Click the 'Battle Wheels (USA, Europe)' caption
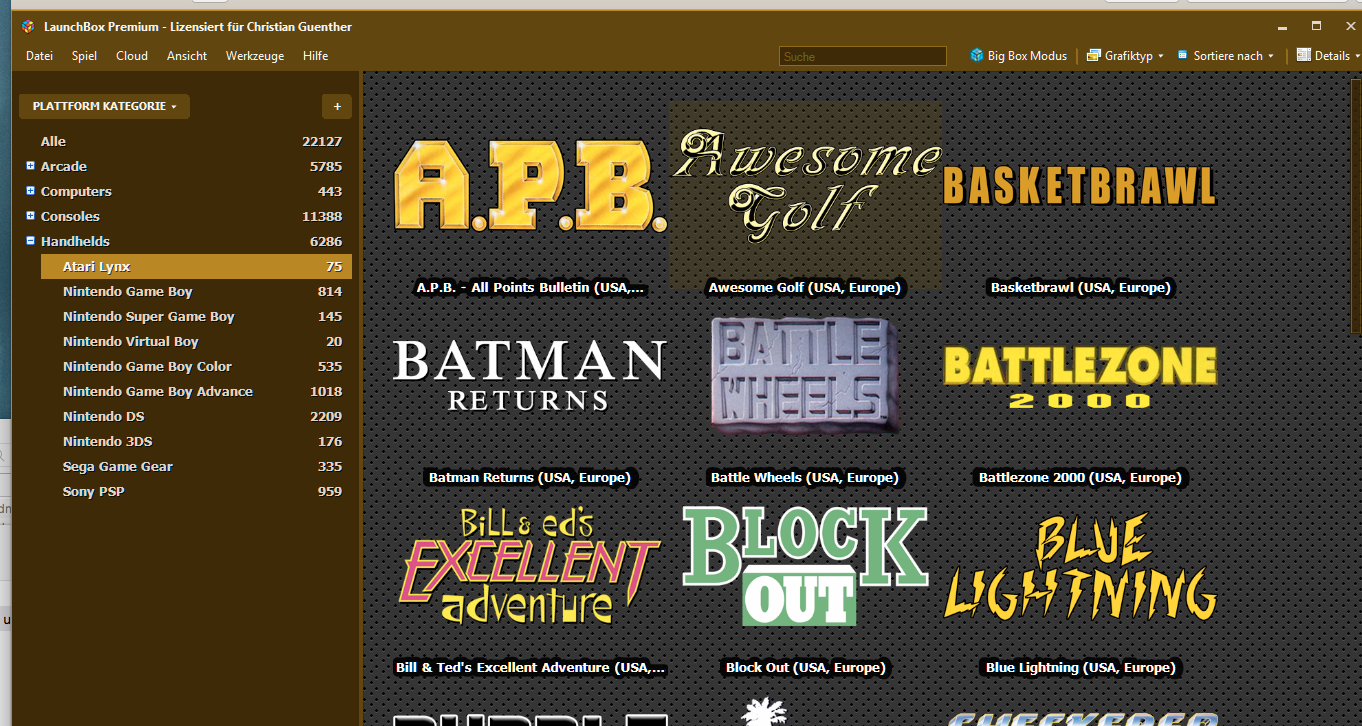 (805, 478)
